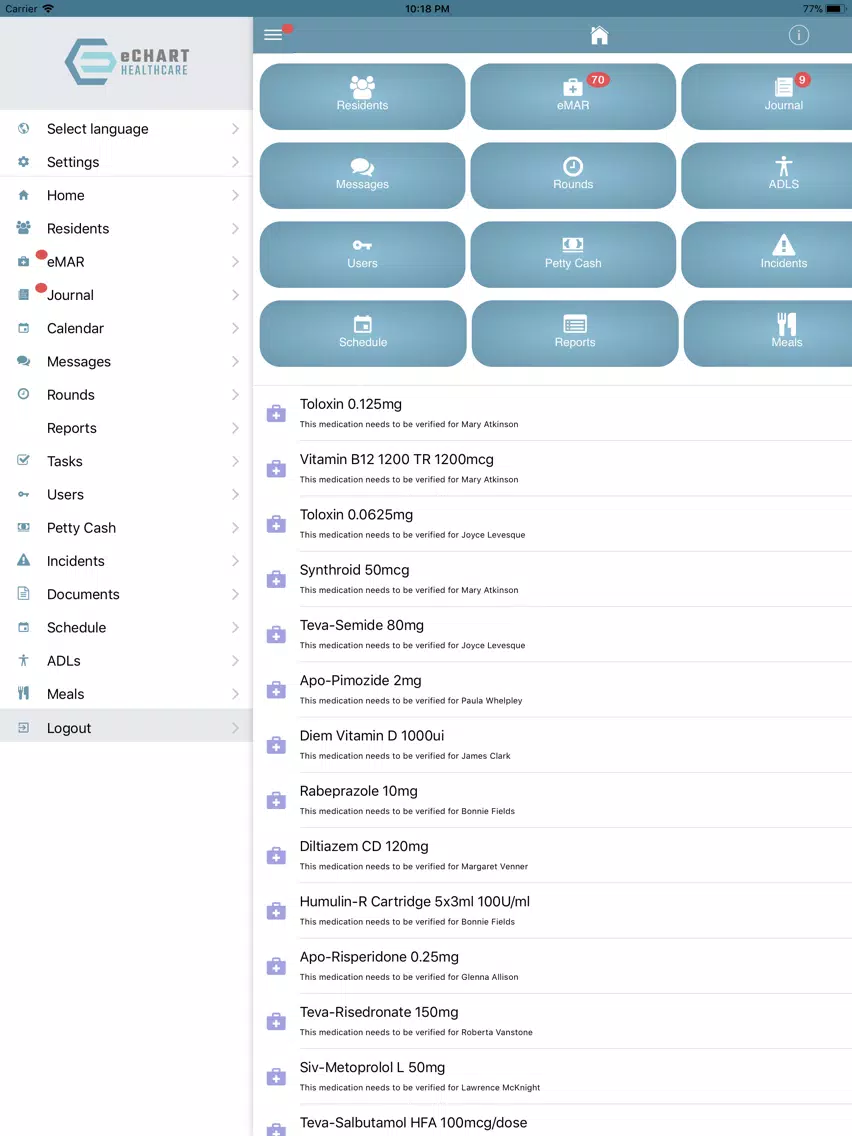Screen dimensions: 852x1136
Task: Expand Select language chevron
Action: coord(235,128)
